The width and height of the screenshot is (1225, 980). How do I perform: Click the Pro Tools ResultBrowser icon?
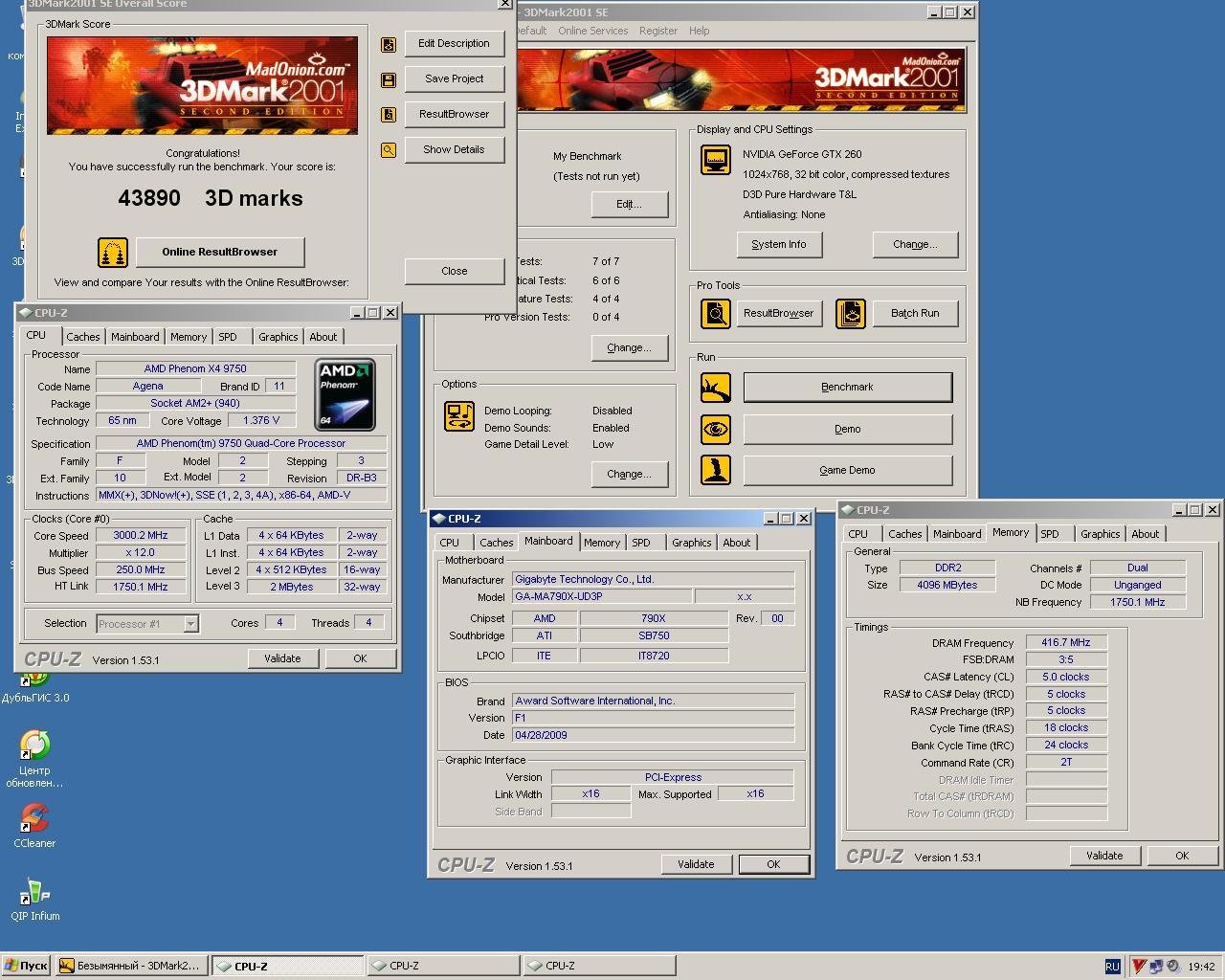click(716, 313)
